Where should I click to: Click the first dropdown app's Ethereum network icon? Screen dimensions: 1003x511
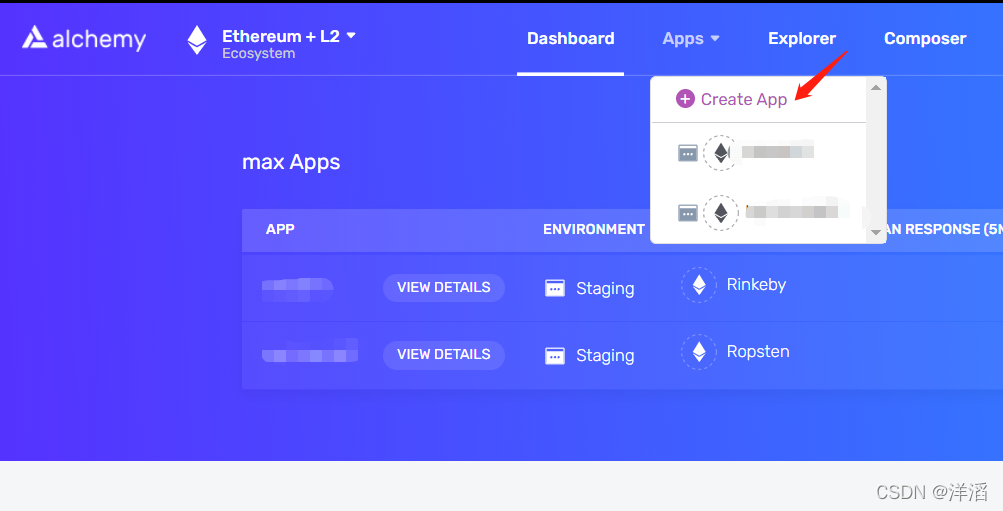pos(721,153)
